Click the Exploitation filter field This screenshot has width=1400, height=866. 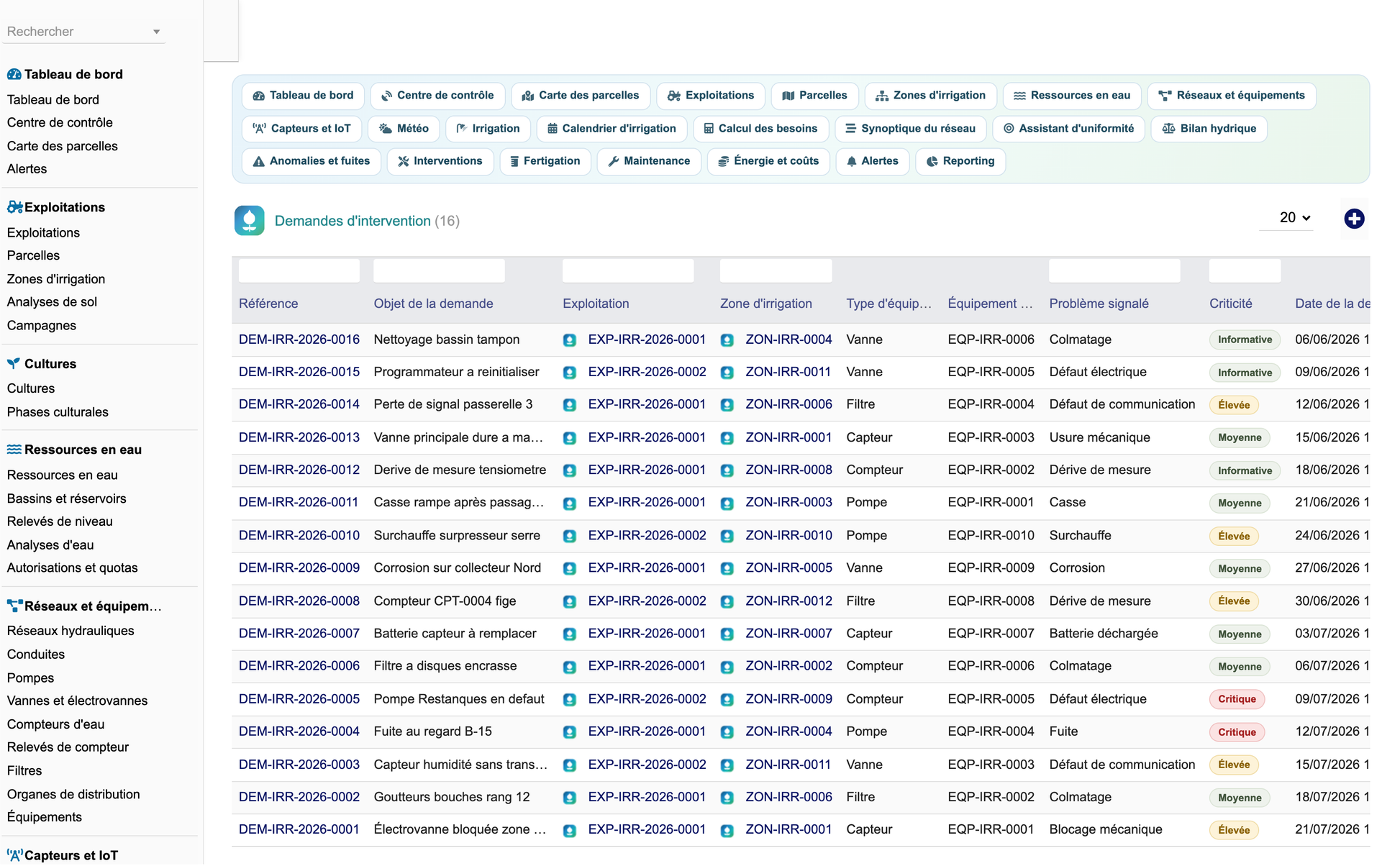point(628,271)
